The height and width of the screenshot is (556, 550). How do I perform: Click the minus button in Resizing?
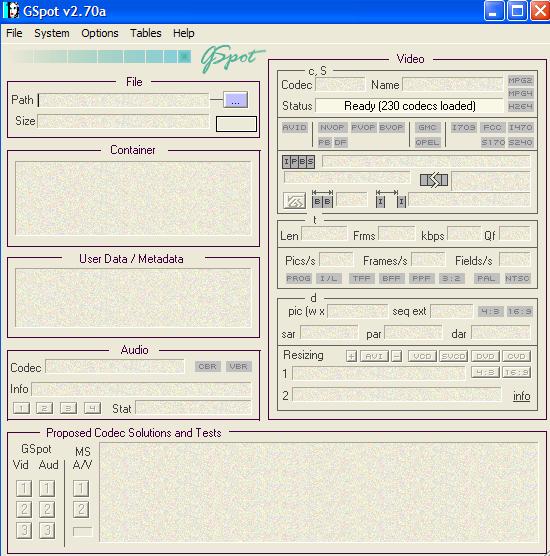396,356
